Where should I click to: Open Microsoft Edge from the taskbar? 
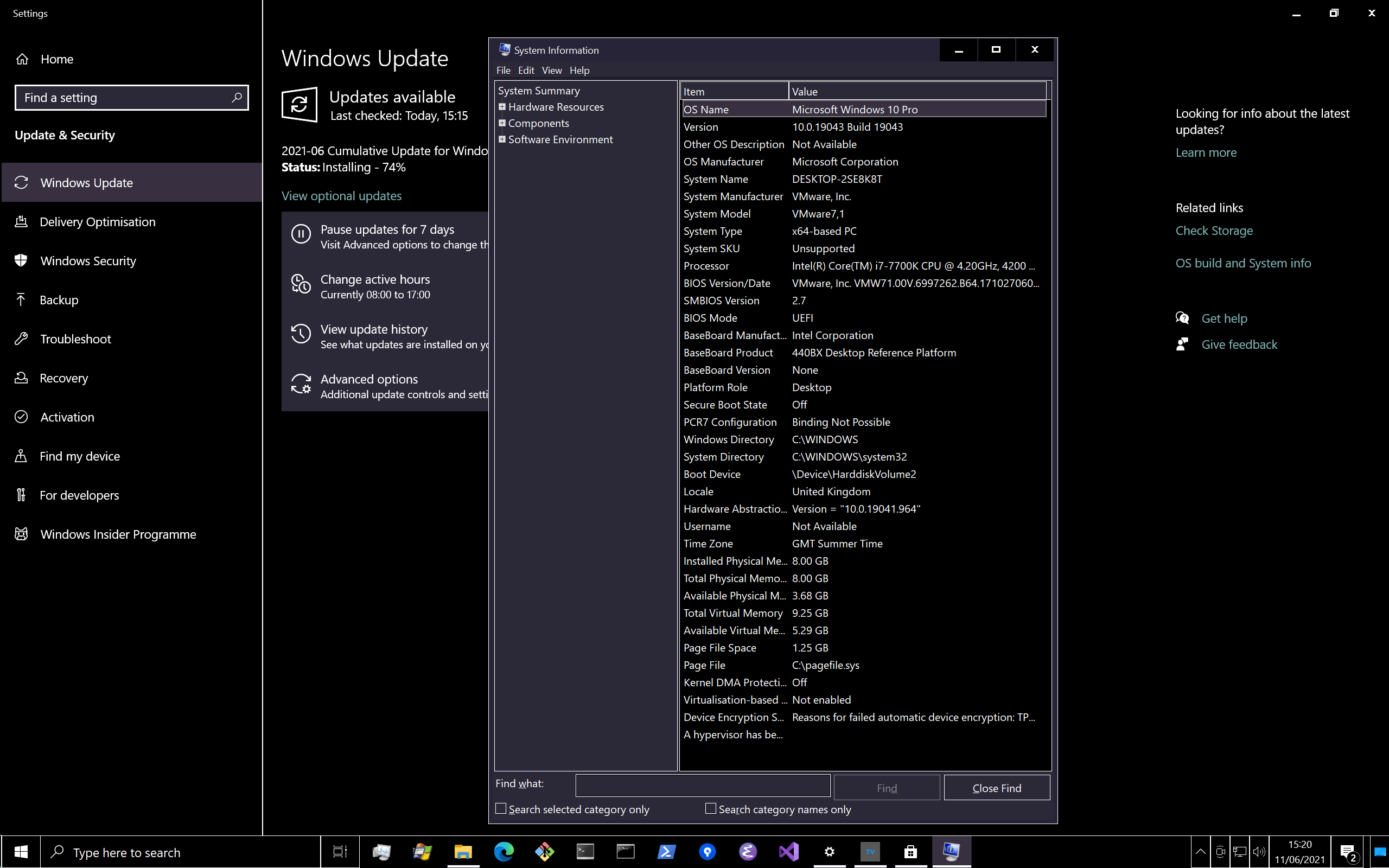[x=504, y=852]
